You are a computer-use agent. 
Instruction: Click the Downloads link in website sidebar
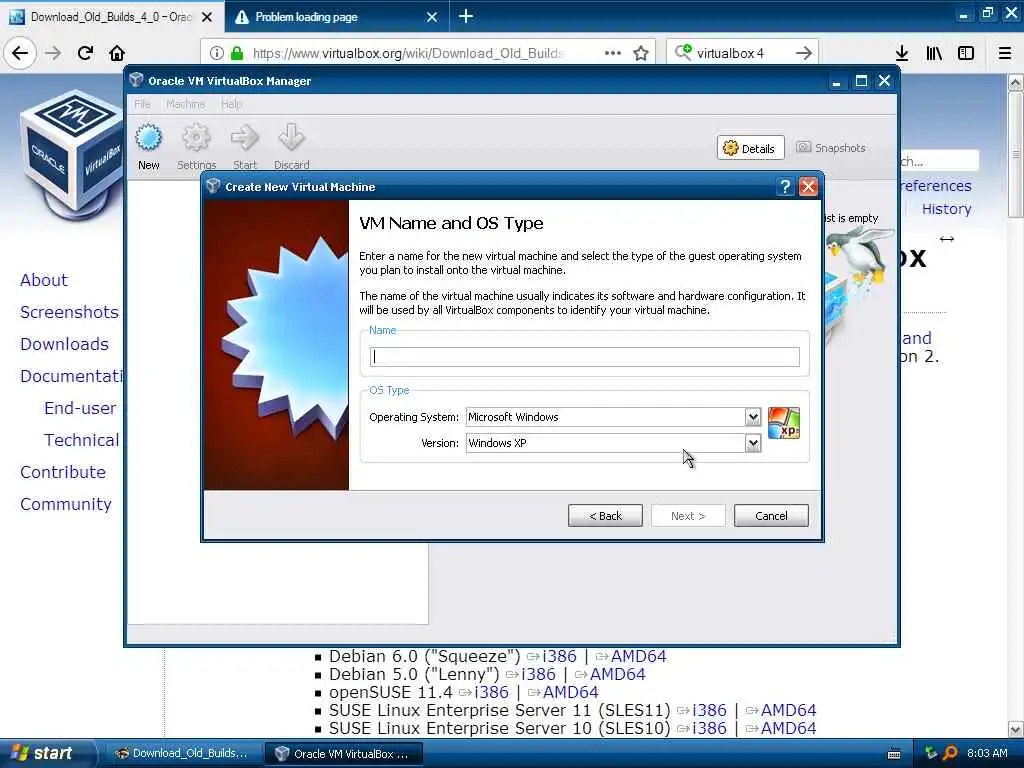[64, 344]
